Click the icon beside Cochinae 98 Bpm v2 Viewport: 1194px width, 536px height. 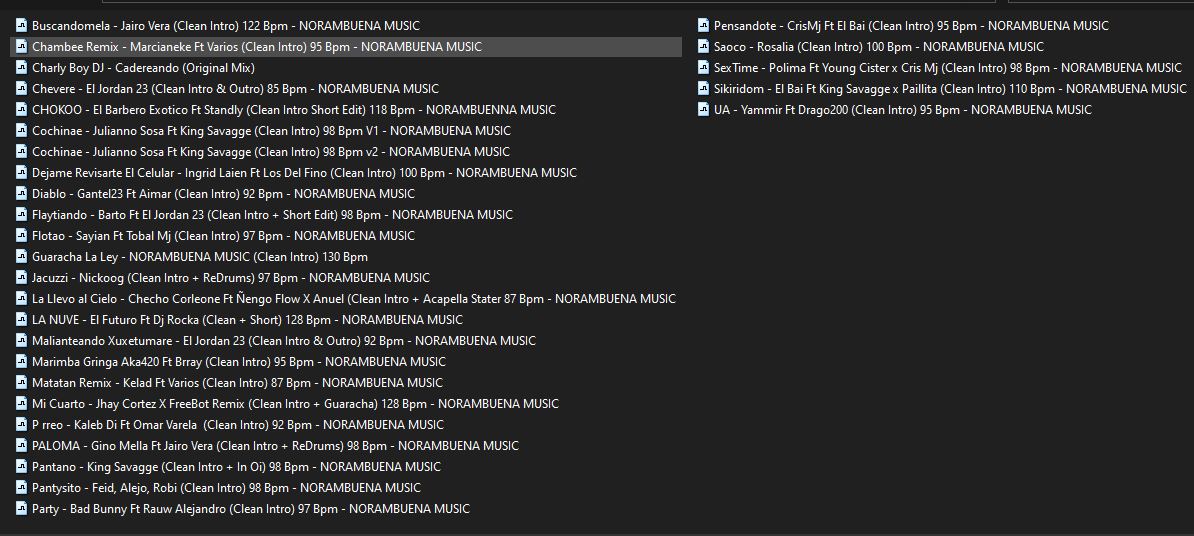21,152
